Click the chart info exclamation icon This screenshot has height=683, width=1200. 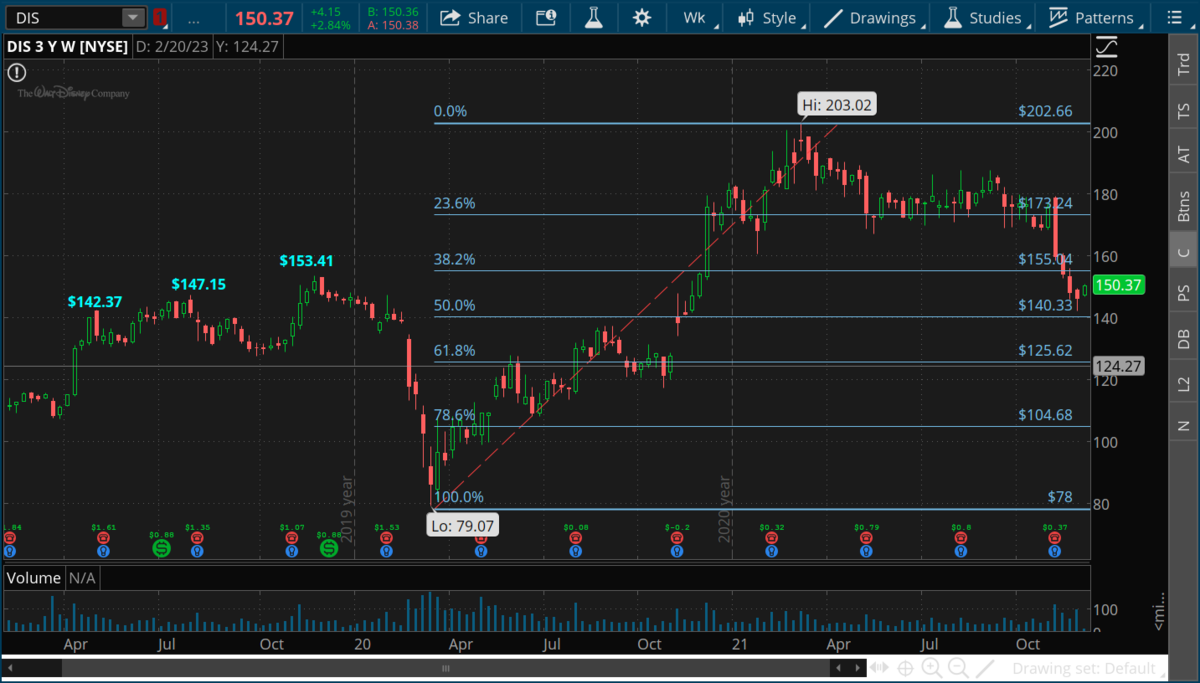[15, 73]
